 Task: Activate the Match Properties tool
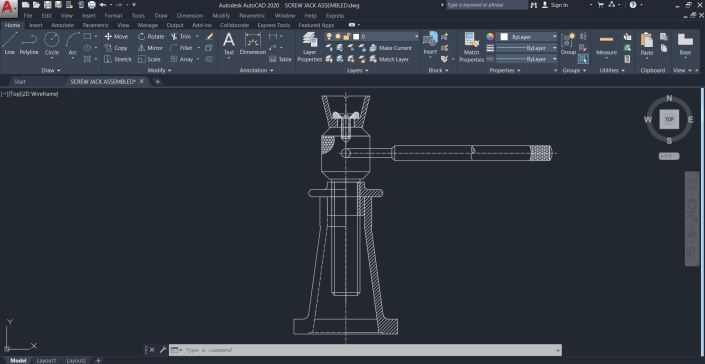tap(472, 47)
